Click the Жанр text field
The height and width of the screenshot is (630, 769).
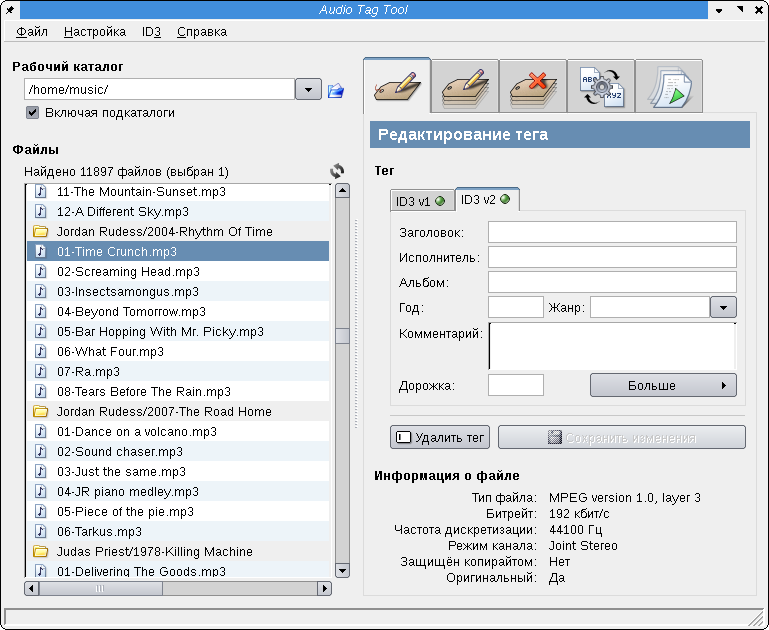coord(650,307)
